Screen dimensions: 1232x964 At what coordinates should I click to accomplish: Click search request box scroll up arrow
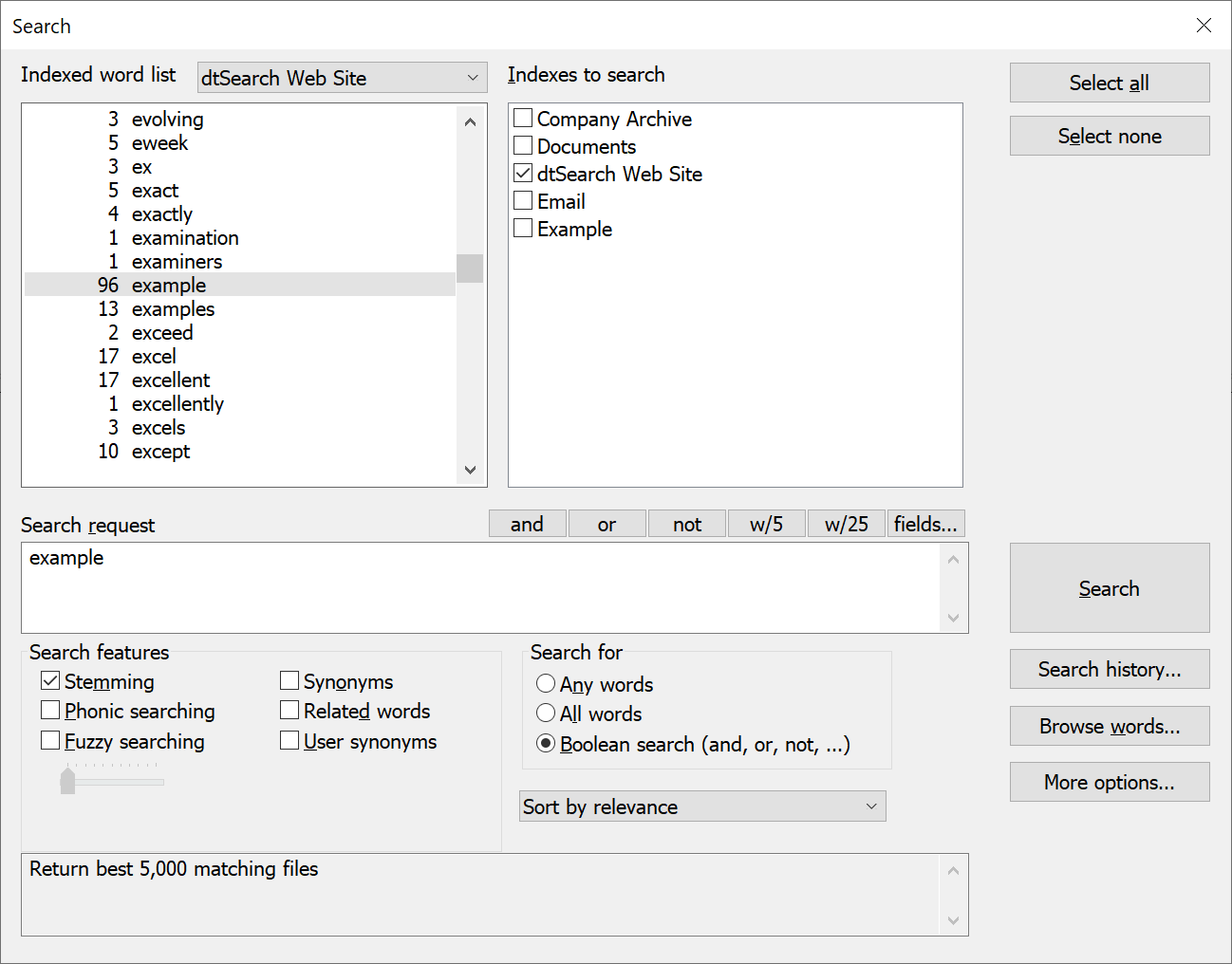(954, 559)
